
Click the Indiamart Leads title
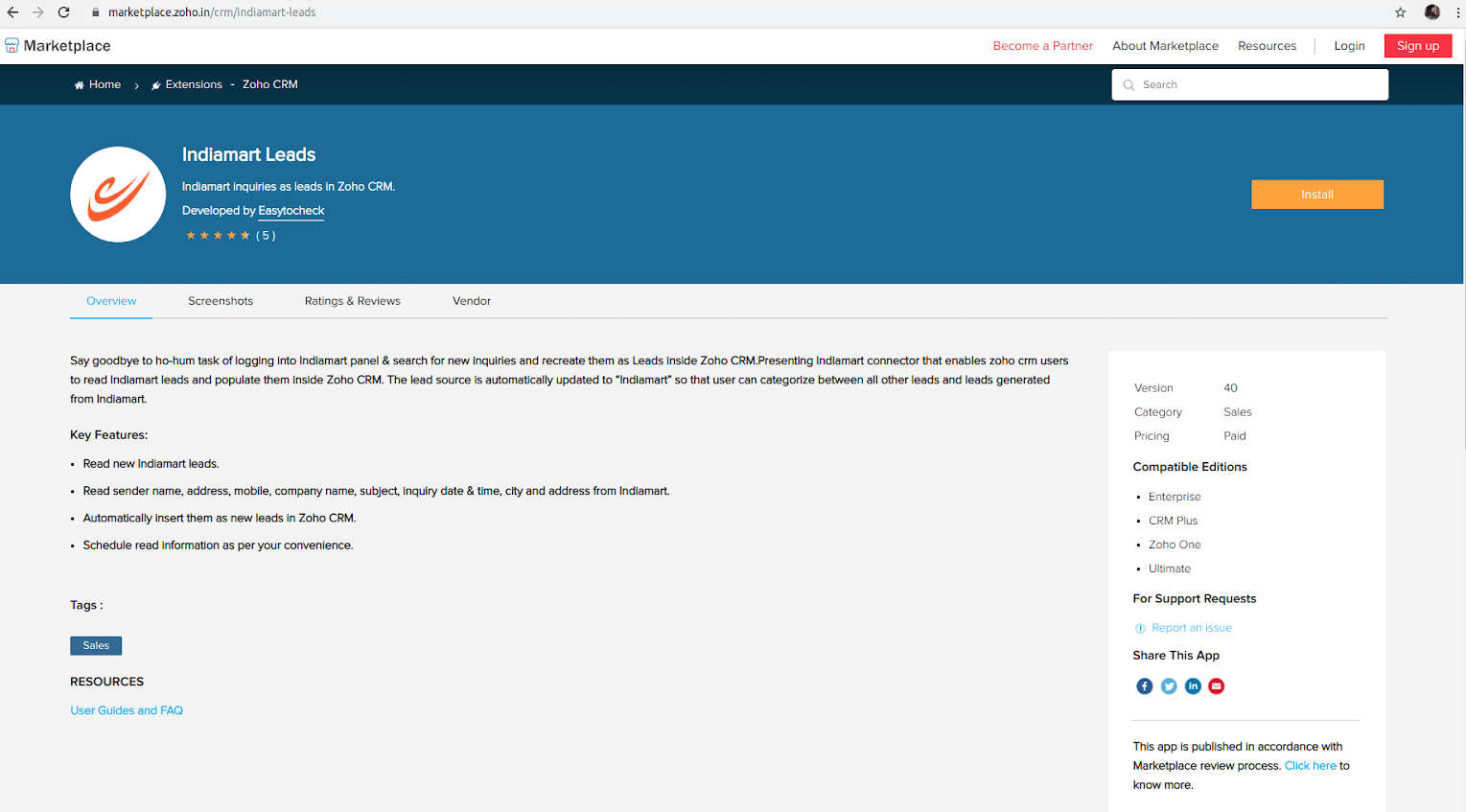click(x=249, y=154)
